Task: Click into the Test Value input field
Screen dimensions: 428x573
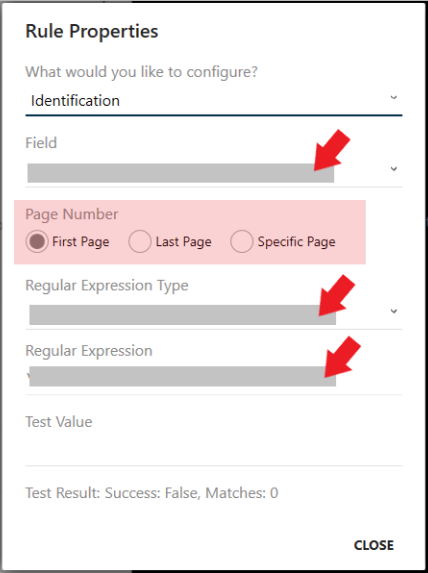Action: point(213,449)
